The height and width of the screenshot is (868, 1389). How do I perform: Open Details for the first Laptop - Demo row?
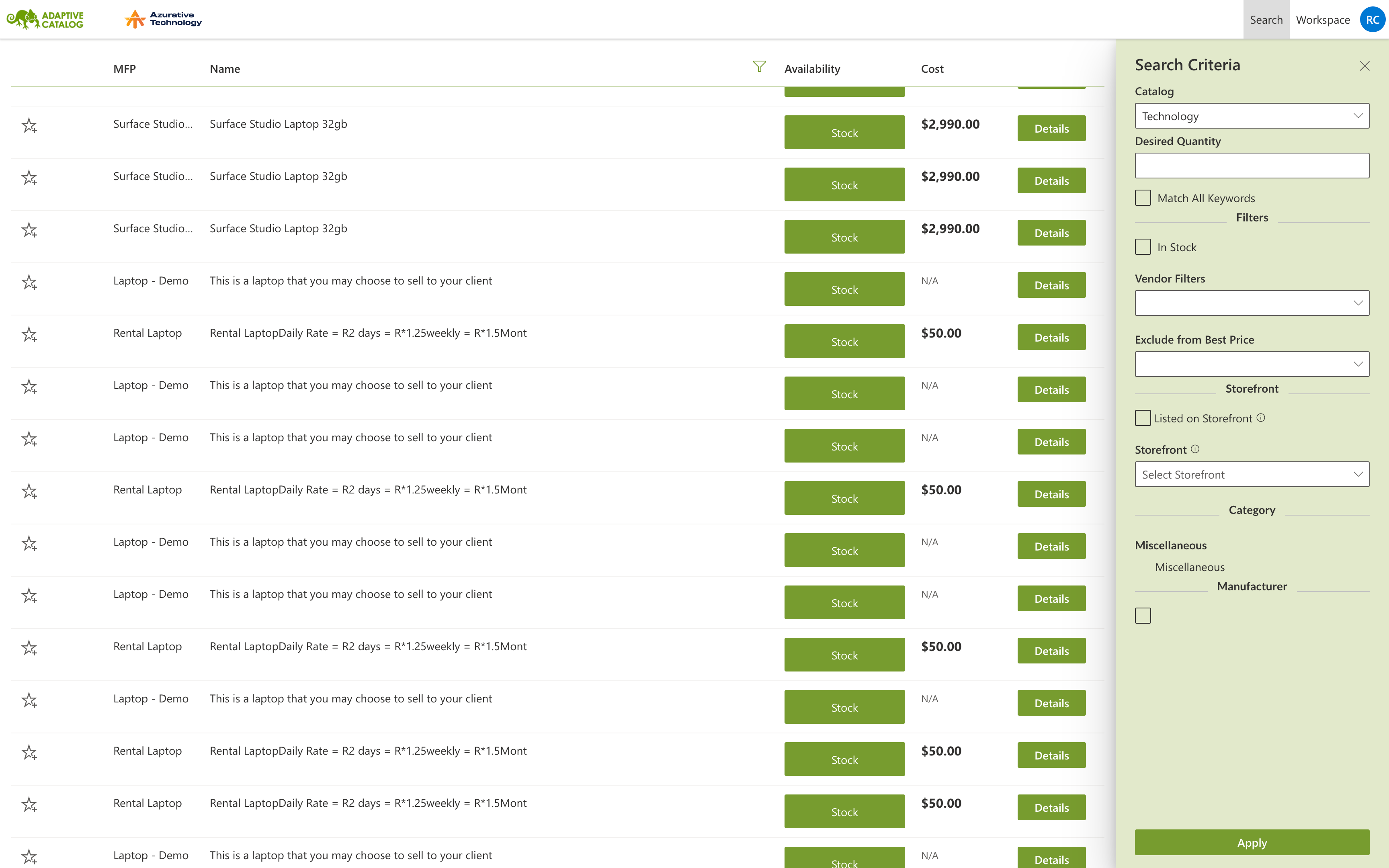click(1051, 285)
